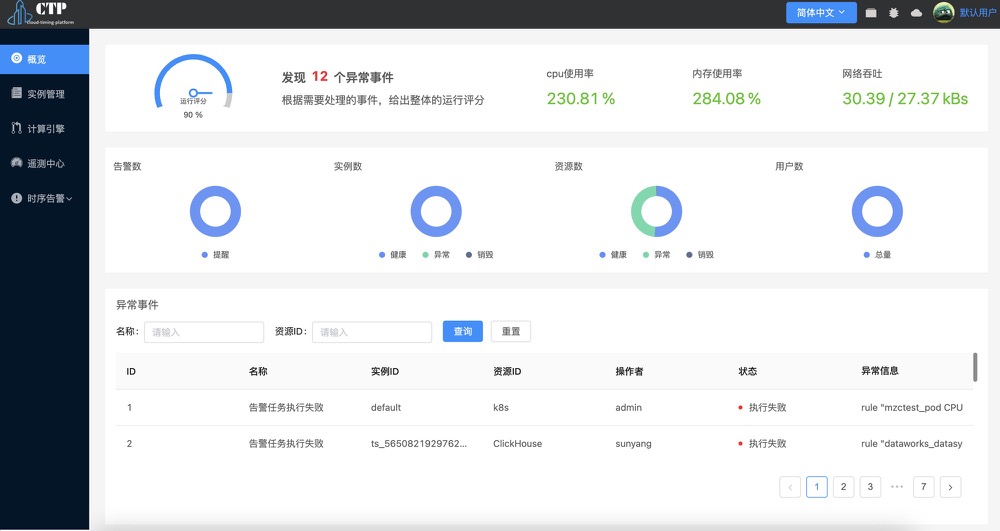Click the 用户数 donut chart
1000x531 pixels.
click(878, 211)
